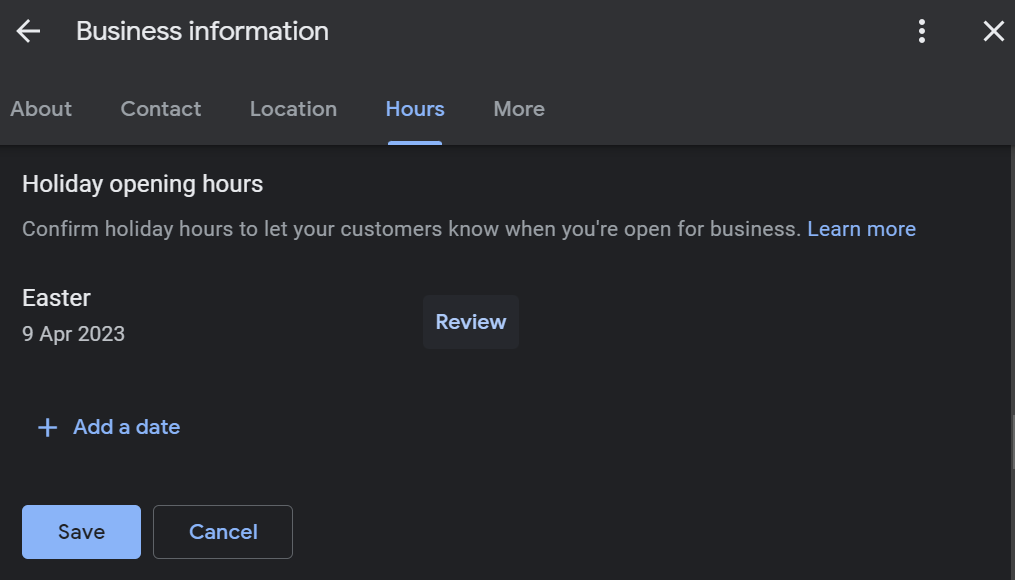Select the Location tab
The height and width of the screenshot is (580, 1015).
(x=293, y=109)
